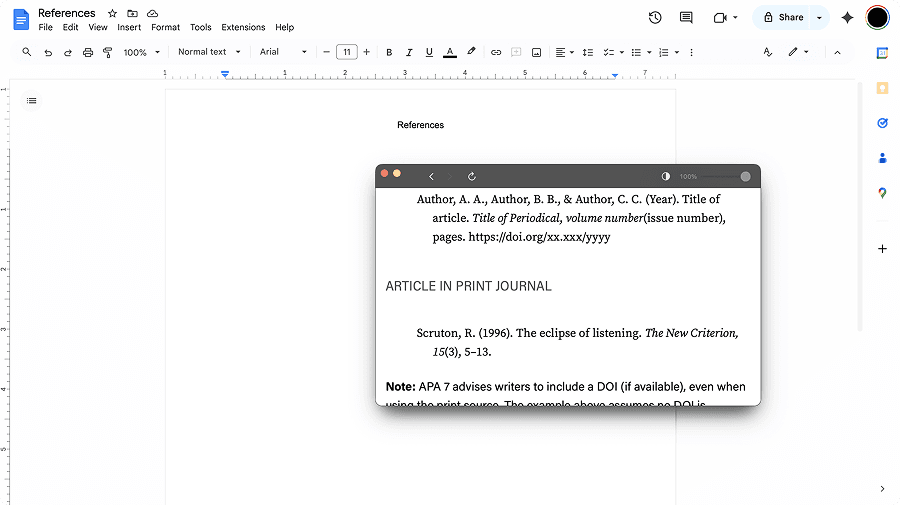Move document to folder icon
Screen dimensions: 900x505
[133, 13]
